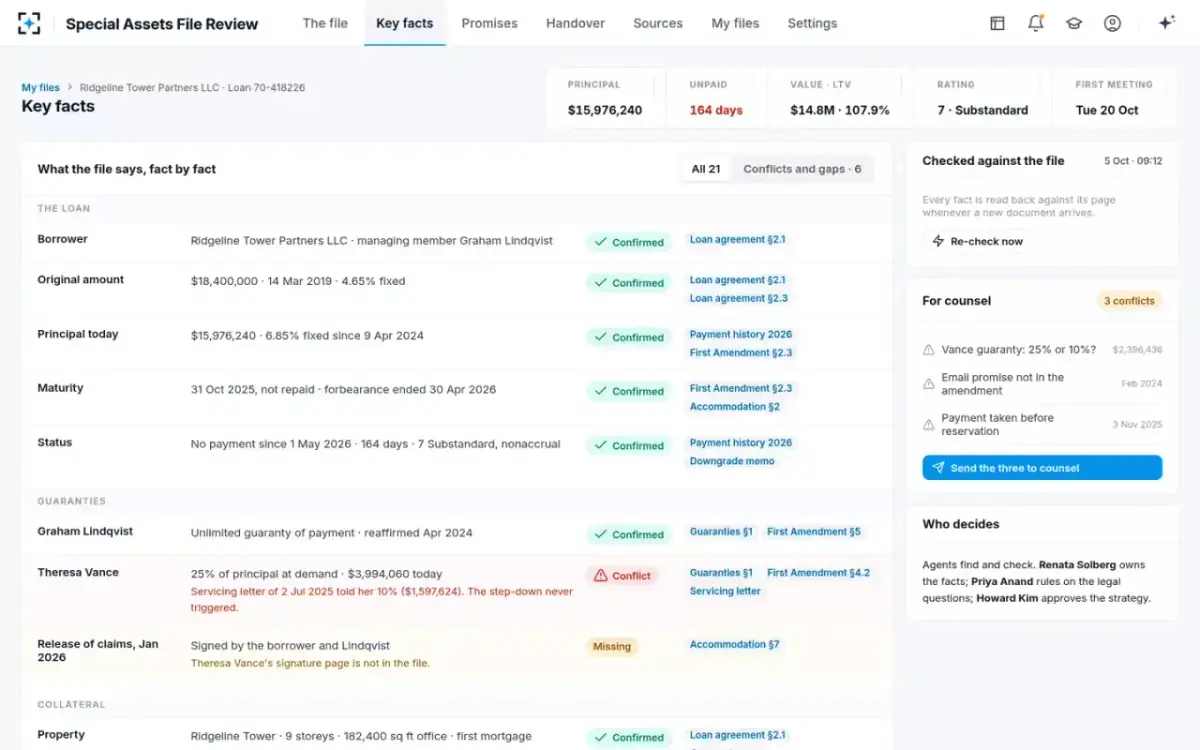This screenshot has width=1200, height=750.
Task: Open Guaranties §1 in Graham Lindqvist row
Action: [x=721, y=532]
